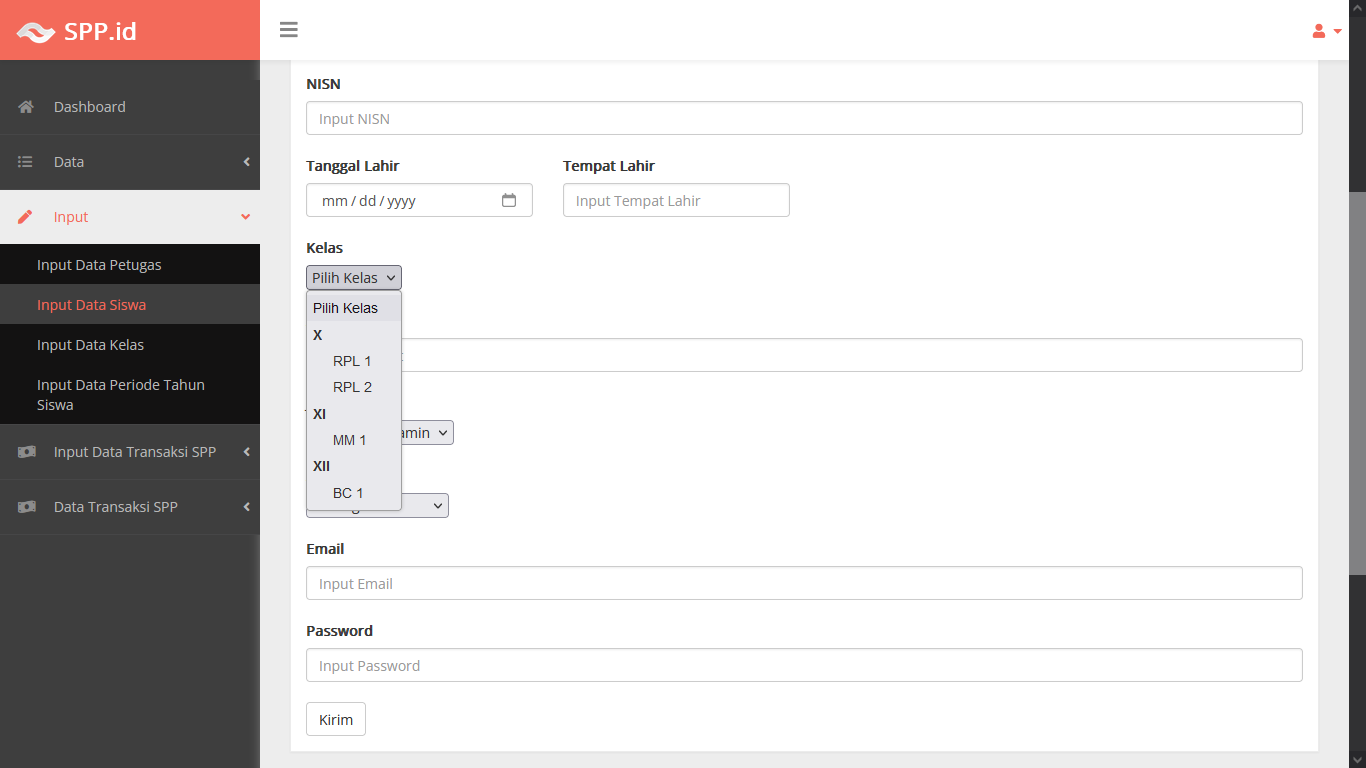Toggle the hamburger sidebar menu icon
Image resolution: width=1366 pixels, height=768 pixels.
pyautogui.click(x=289, y=30)
